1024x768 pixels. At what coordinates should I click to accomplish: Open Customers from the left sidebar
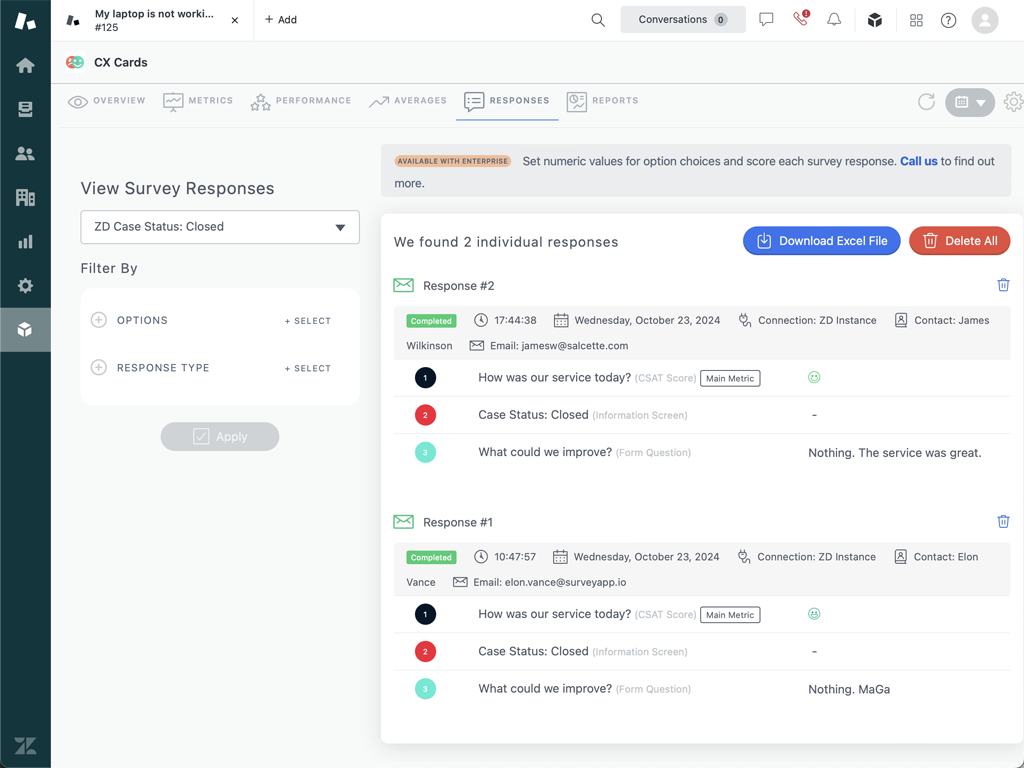25,154
